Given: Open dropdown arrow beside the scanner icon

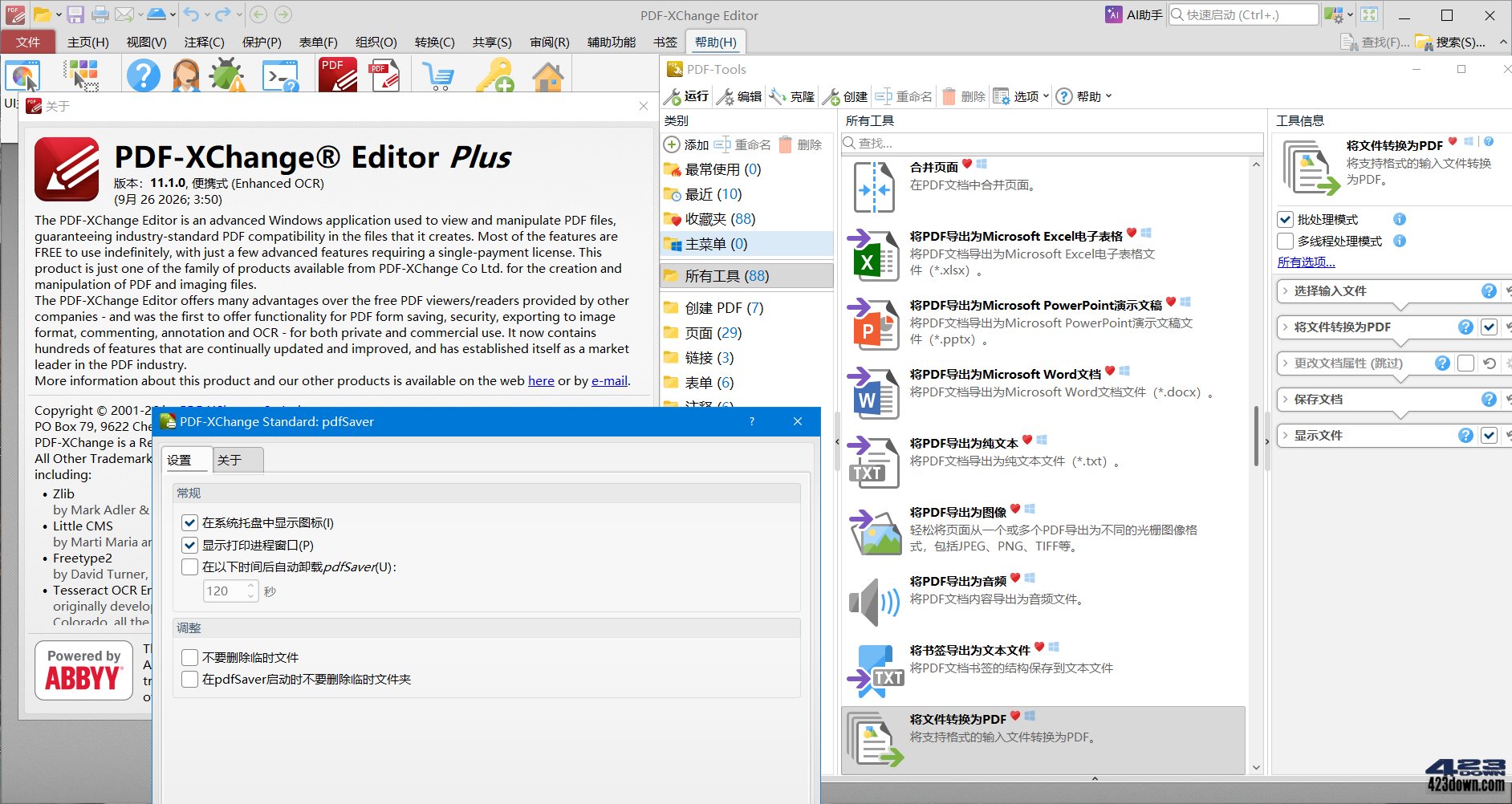Looking at the screenshot, I should coord(173,14).
